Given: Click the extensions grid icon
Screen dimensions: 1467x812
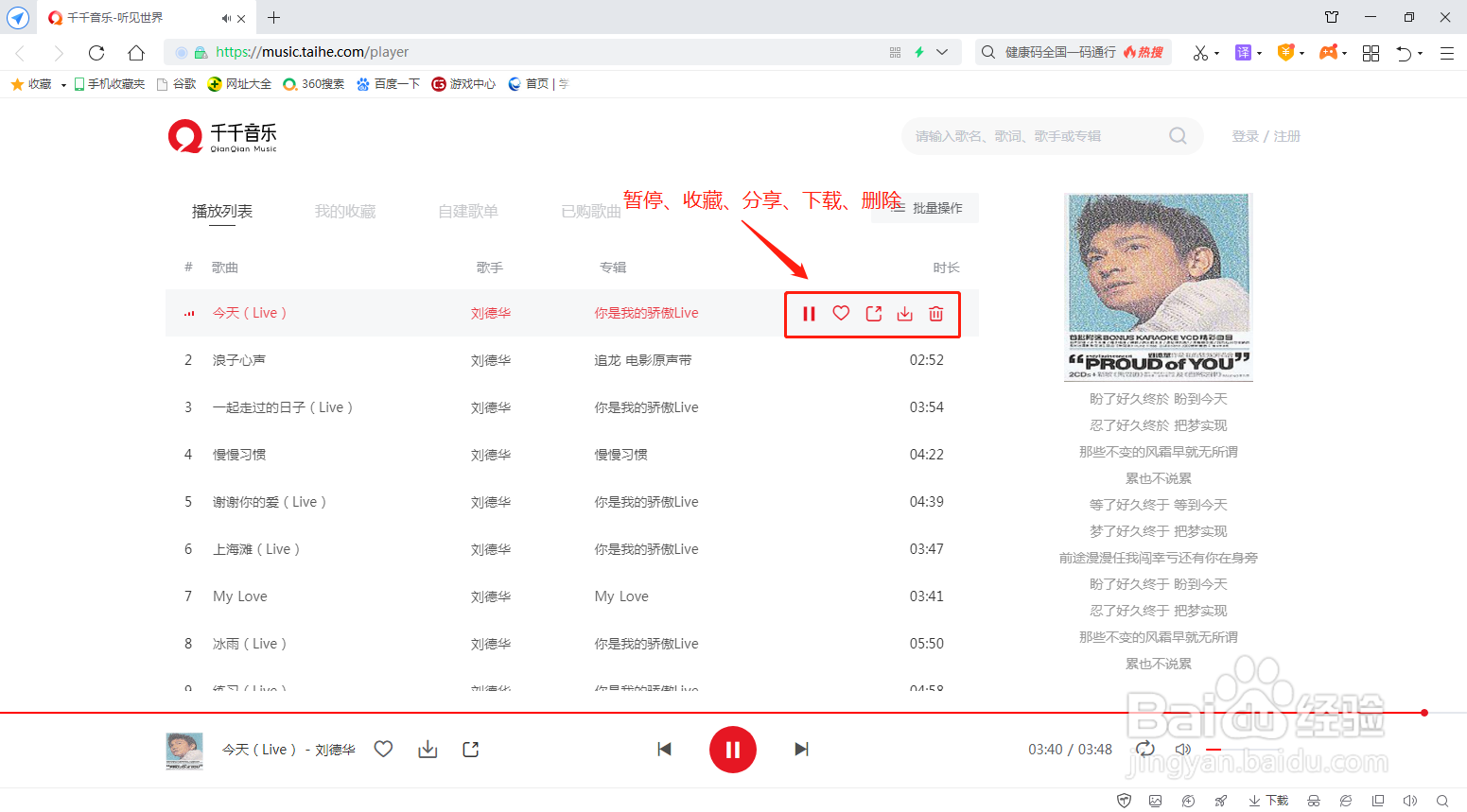Looking at the screenshot, I should pos(1371,53).
